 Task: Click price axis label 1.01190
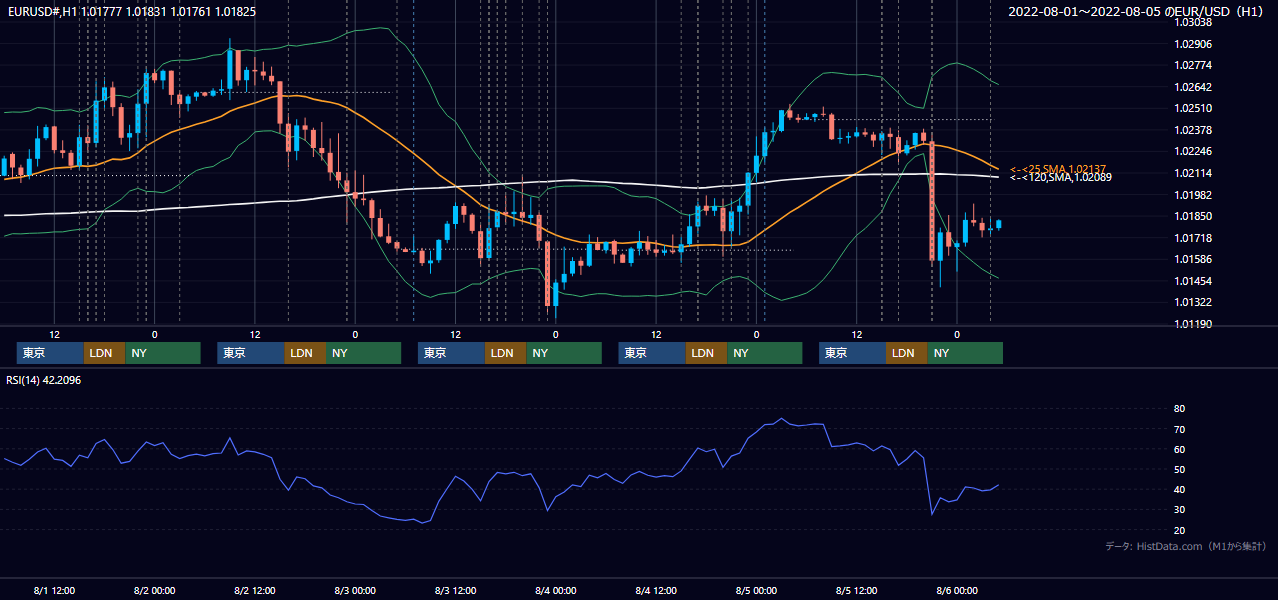[x=1192, y=324]
